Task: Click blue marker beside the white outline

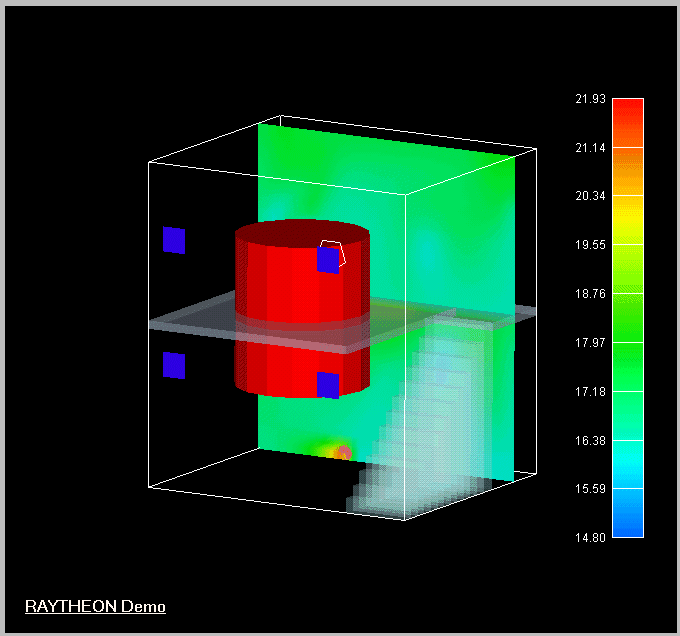Action: 327,260
